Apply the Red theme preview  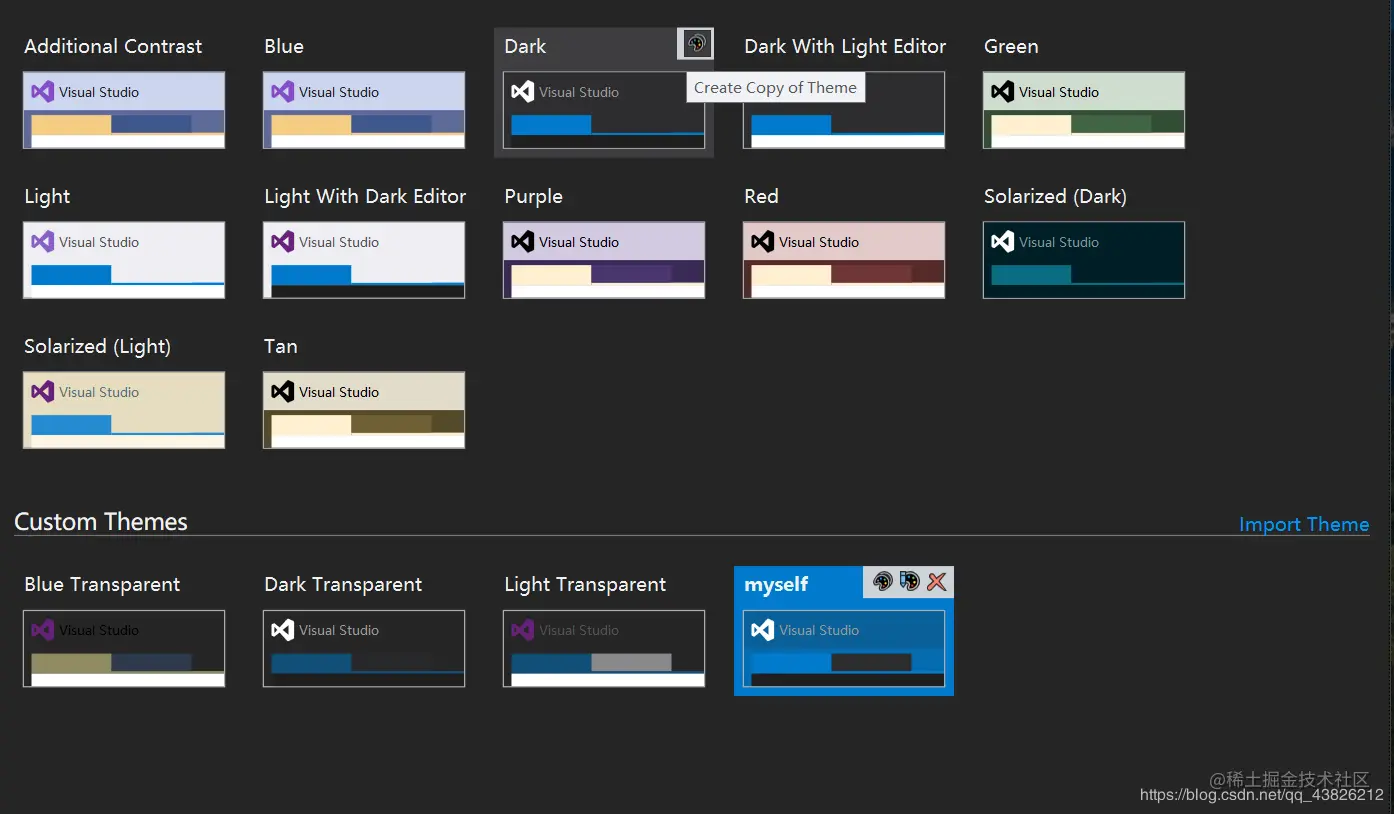click(x=844, y=260)
